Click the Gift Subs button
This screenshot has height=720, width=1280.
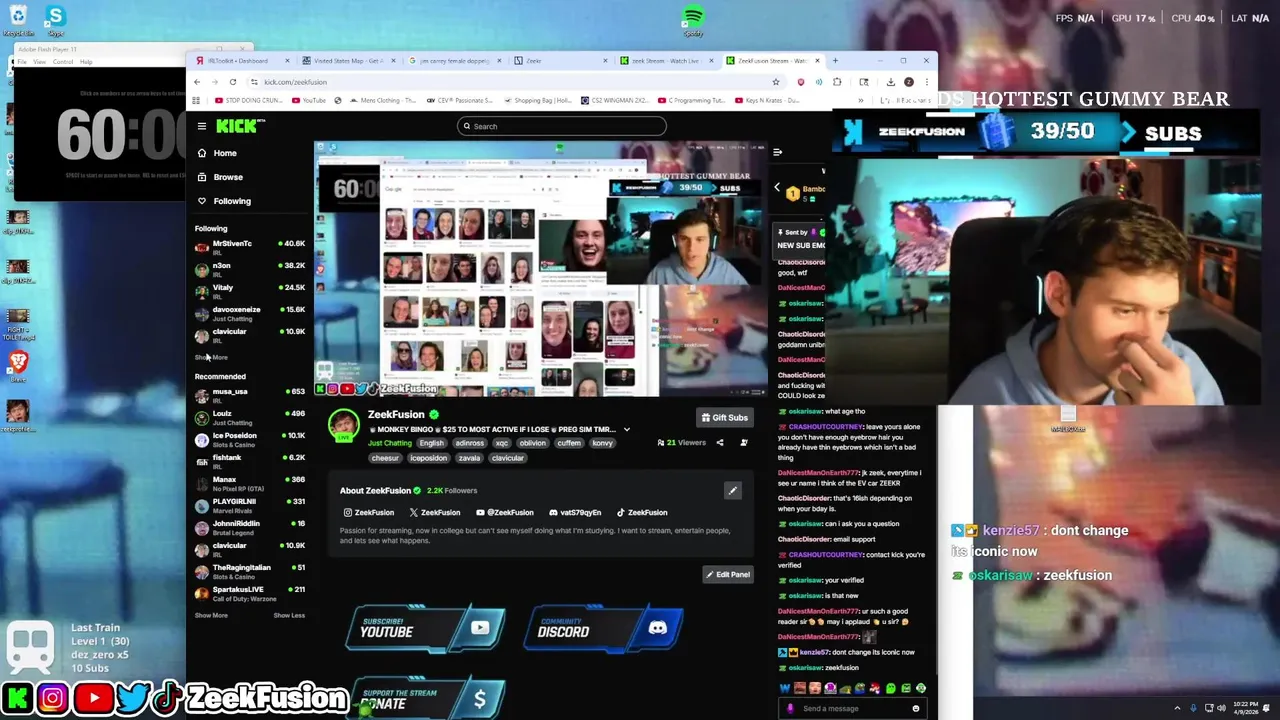click(724, 418)
